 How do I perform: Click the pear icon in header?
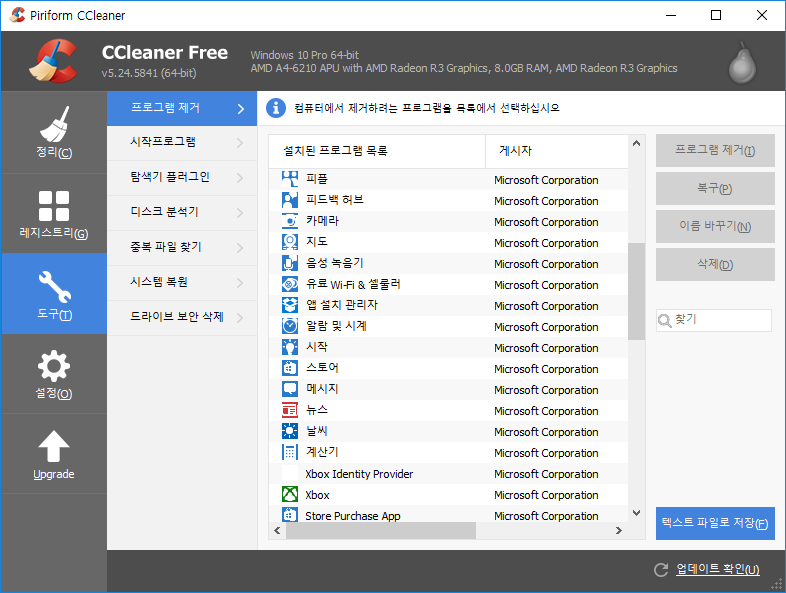(x=742, y=64)
